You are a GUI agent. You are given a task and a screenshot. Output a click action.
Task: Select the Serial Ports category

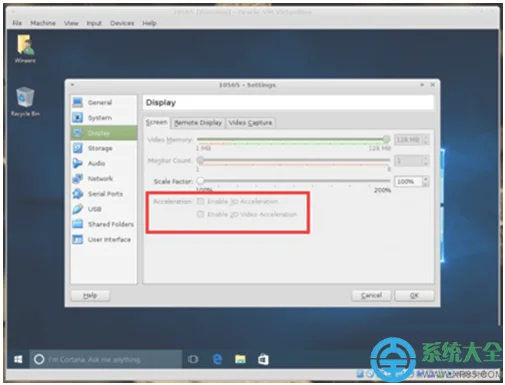[x=103, y=194]
